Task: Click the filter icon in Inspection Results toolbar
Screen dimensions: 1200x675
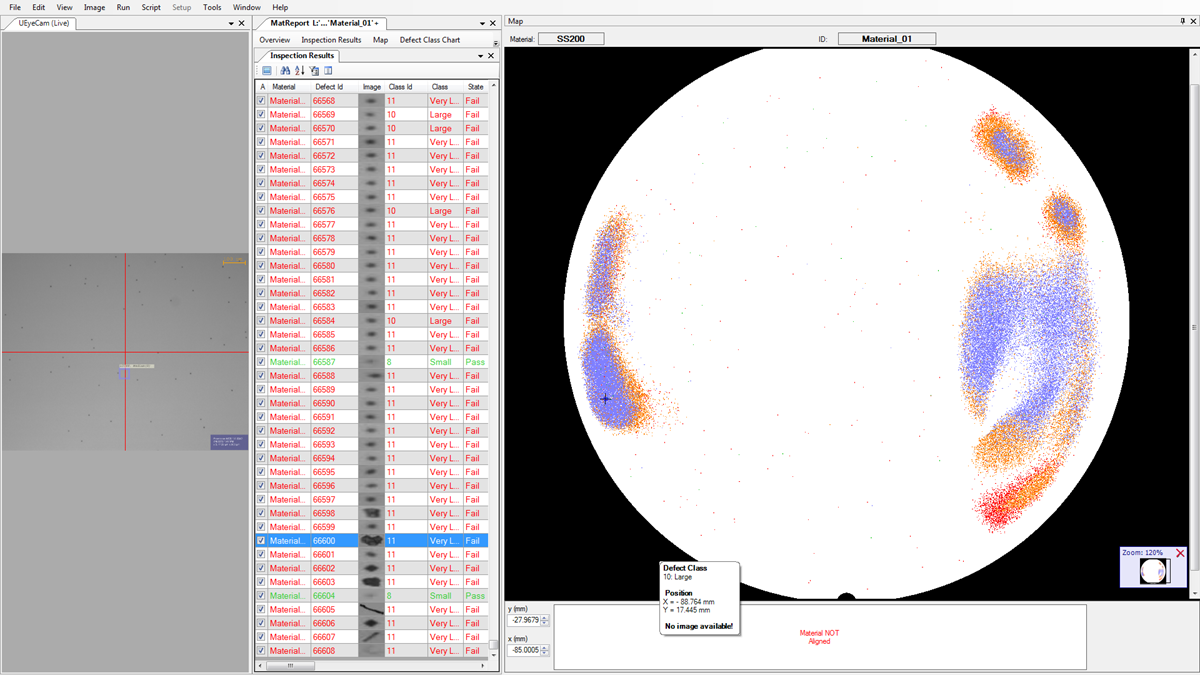Action: coord(314,71)
